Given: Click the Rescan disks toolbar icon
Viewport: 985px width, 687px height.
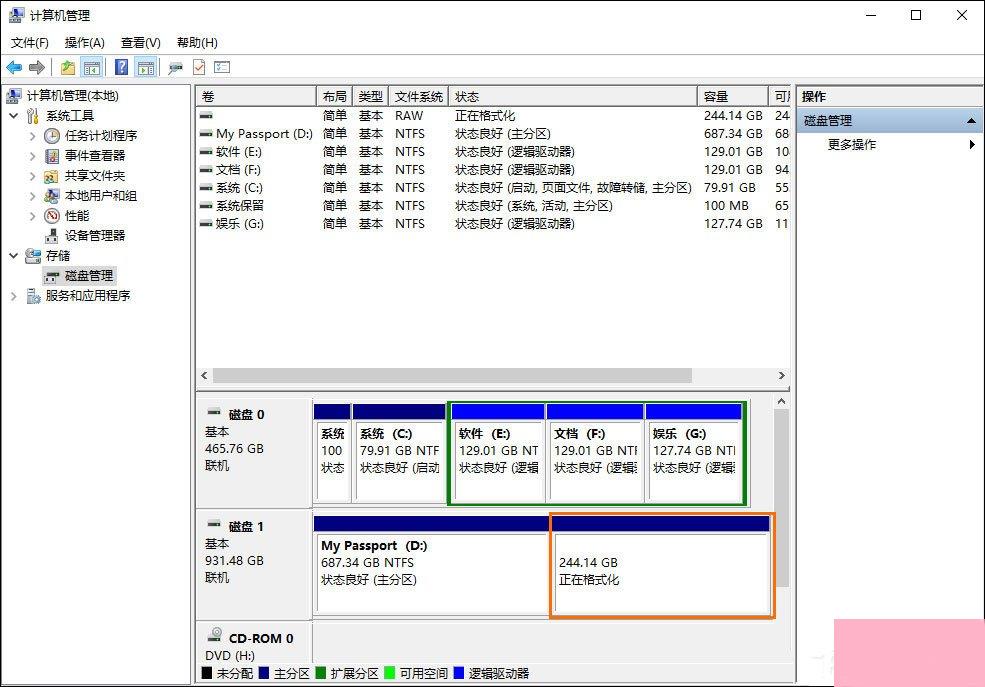Looking at the screenshot, I should tap(175, 67).
